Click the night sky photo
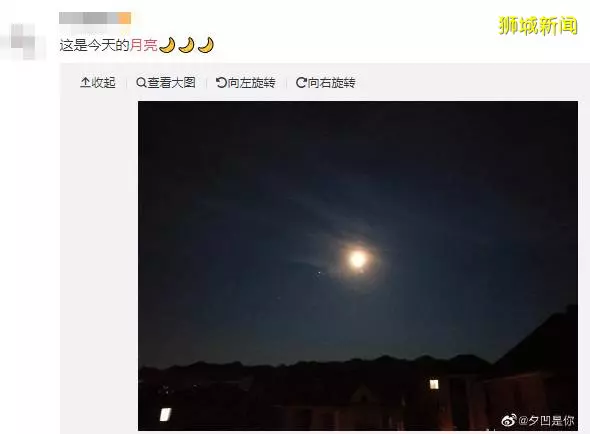Image resolution: width=590 pixels, height=434 pixels. pos(358,266)
